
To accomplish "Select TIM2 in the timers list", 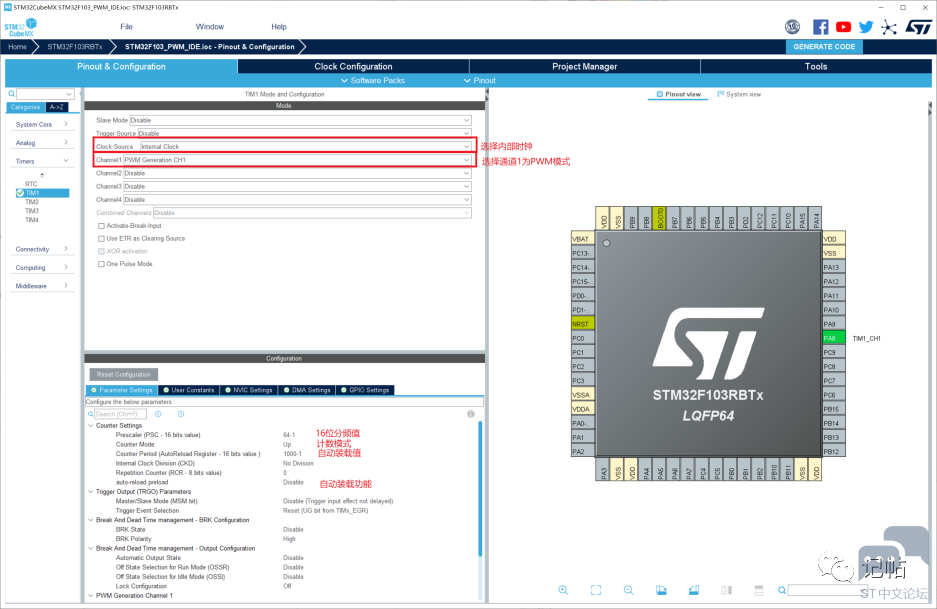I will click(x=32, y=202).
